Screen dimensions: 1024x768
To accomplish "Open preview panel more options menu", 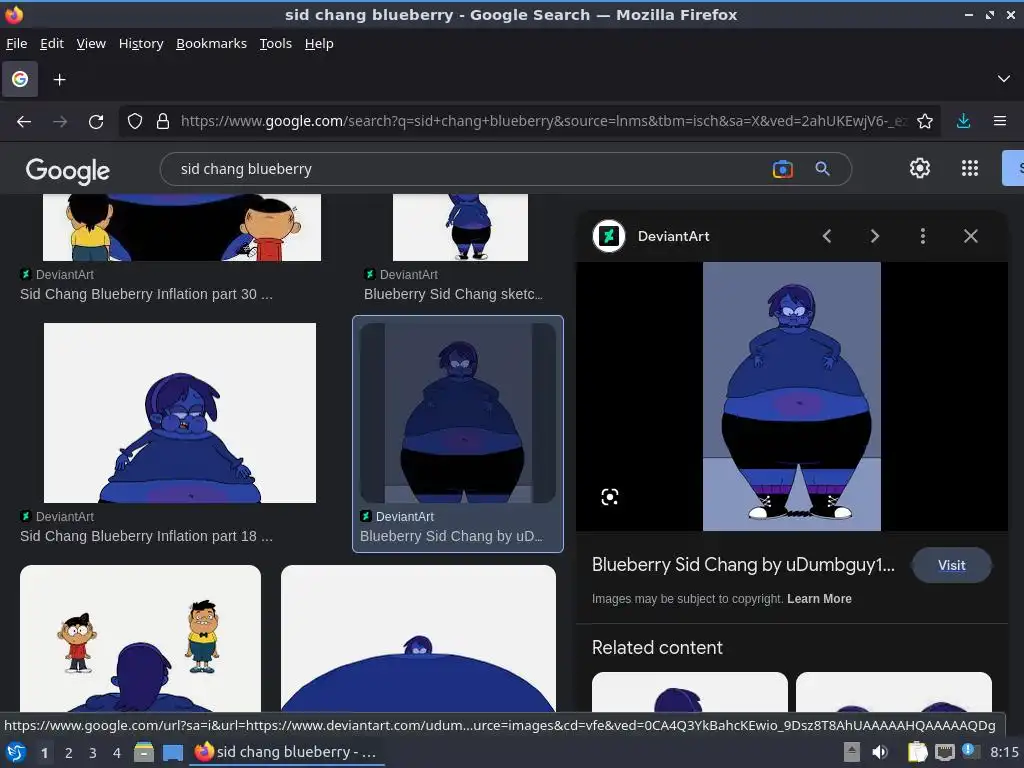I will coord(923,236).
